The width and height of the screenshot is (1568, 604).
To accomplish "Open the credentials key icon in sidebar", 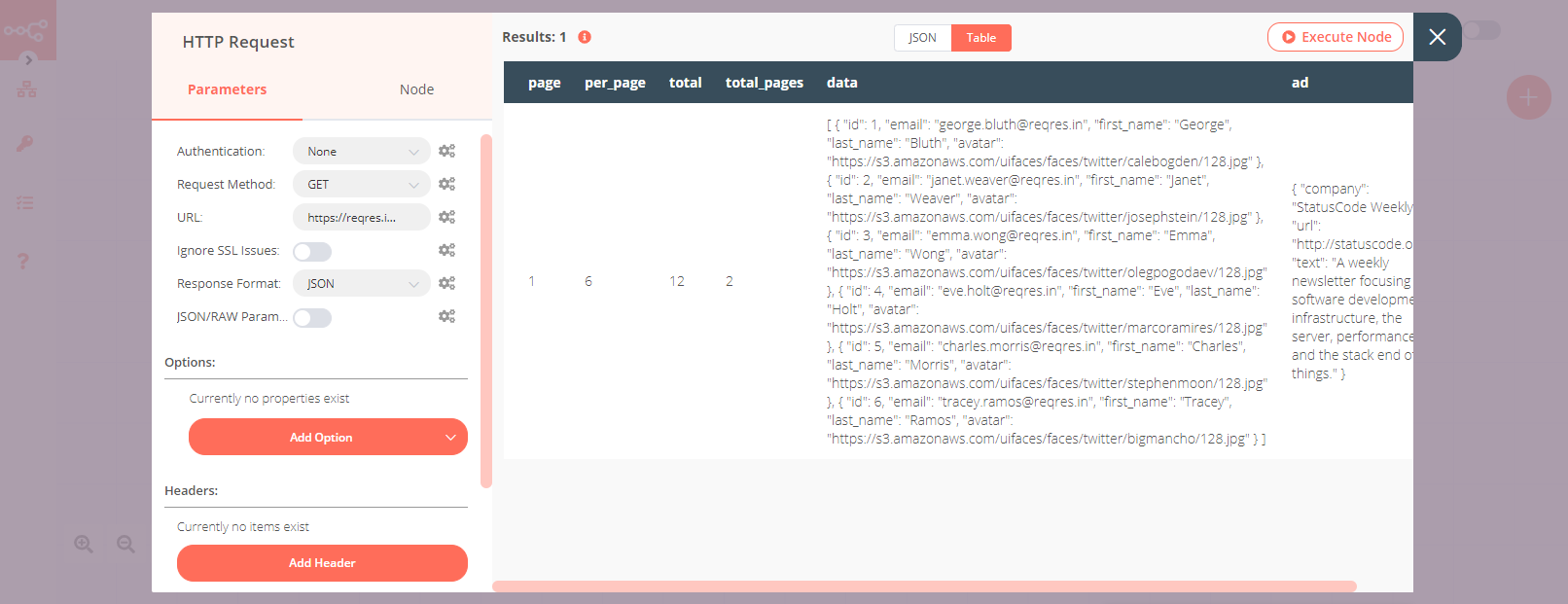I will click(25, 144).
